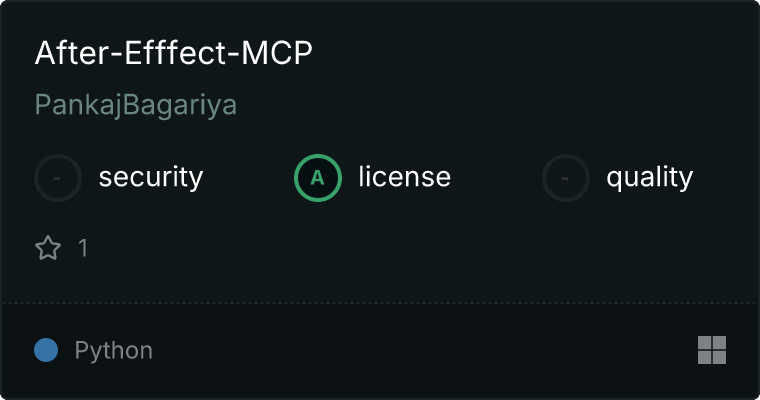Select the green license grade A badge
The width and height of the screenshot is (760, 400).
click(x=318, y=178)
